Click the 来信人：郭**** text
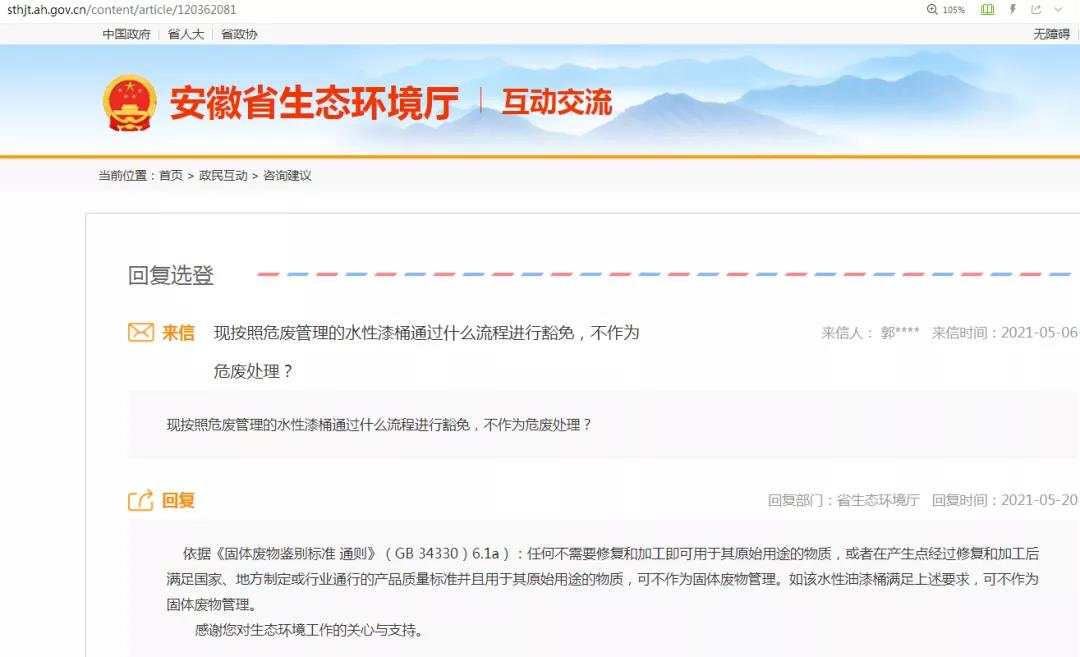This screenshot has width=1080, height=657. [x=870, y=333]
